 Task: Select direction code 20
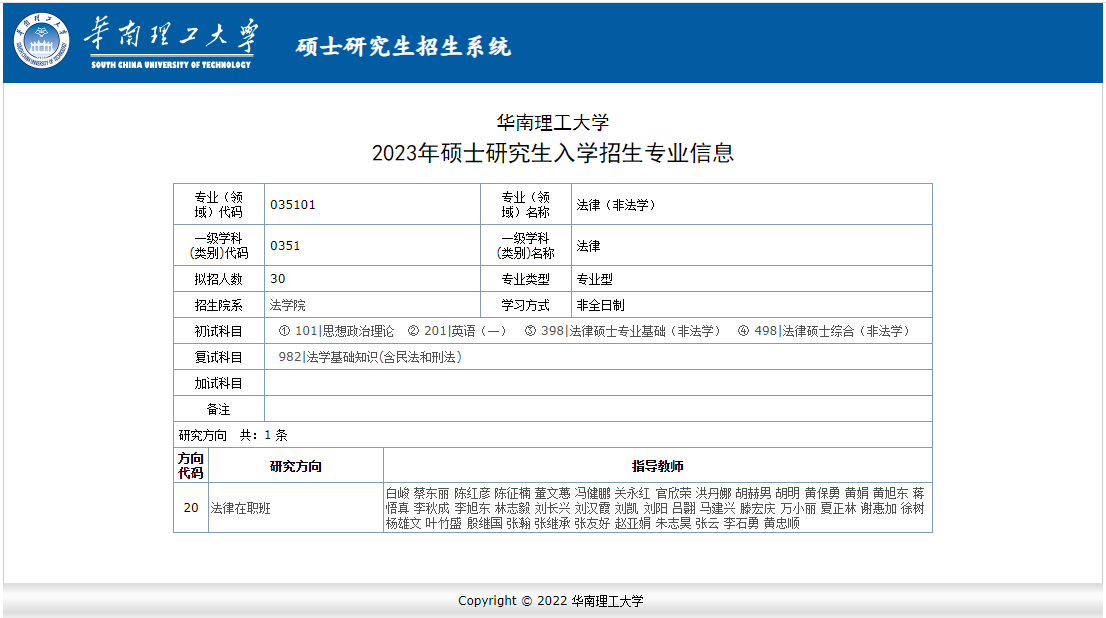[191, 507]
